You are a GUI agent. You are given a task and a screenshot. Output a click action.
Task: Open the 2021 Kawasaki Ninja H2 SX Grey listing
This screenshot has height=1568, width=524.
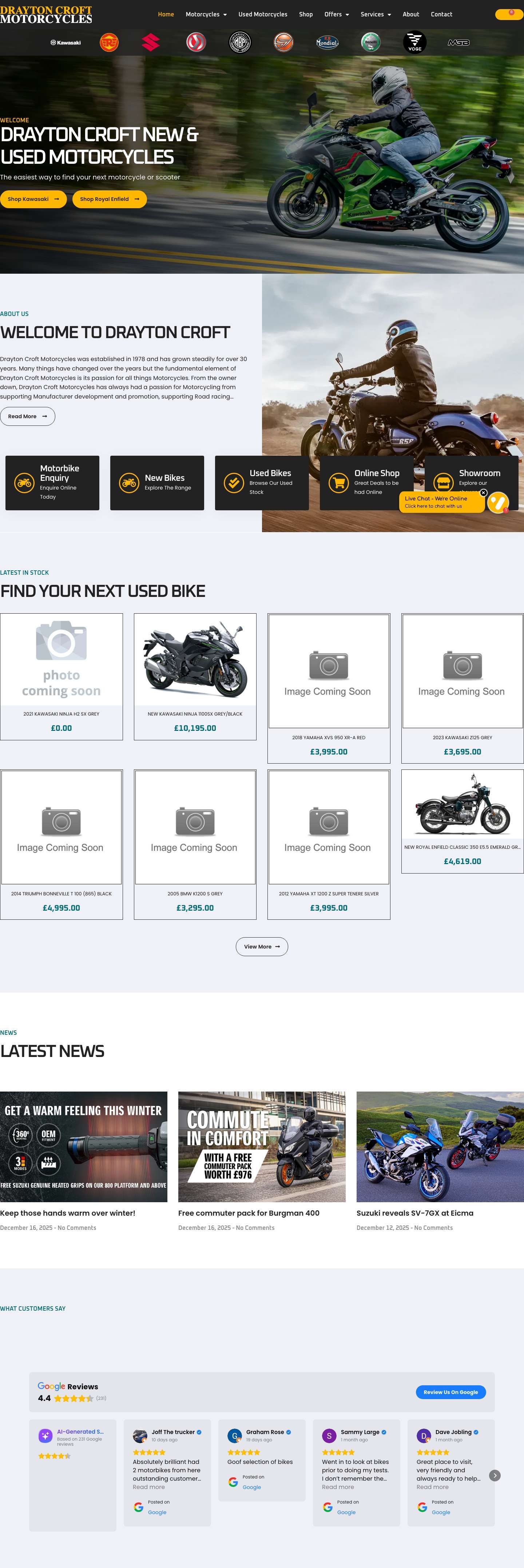point(61,677)
